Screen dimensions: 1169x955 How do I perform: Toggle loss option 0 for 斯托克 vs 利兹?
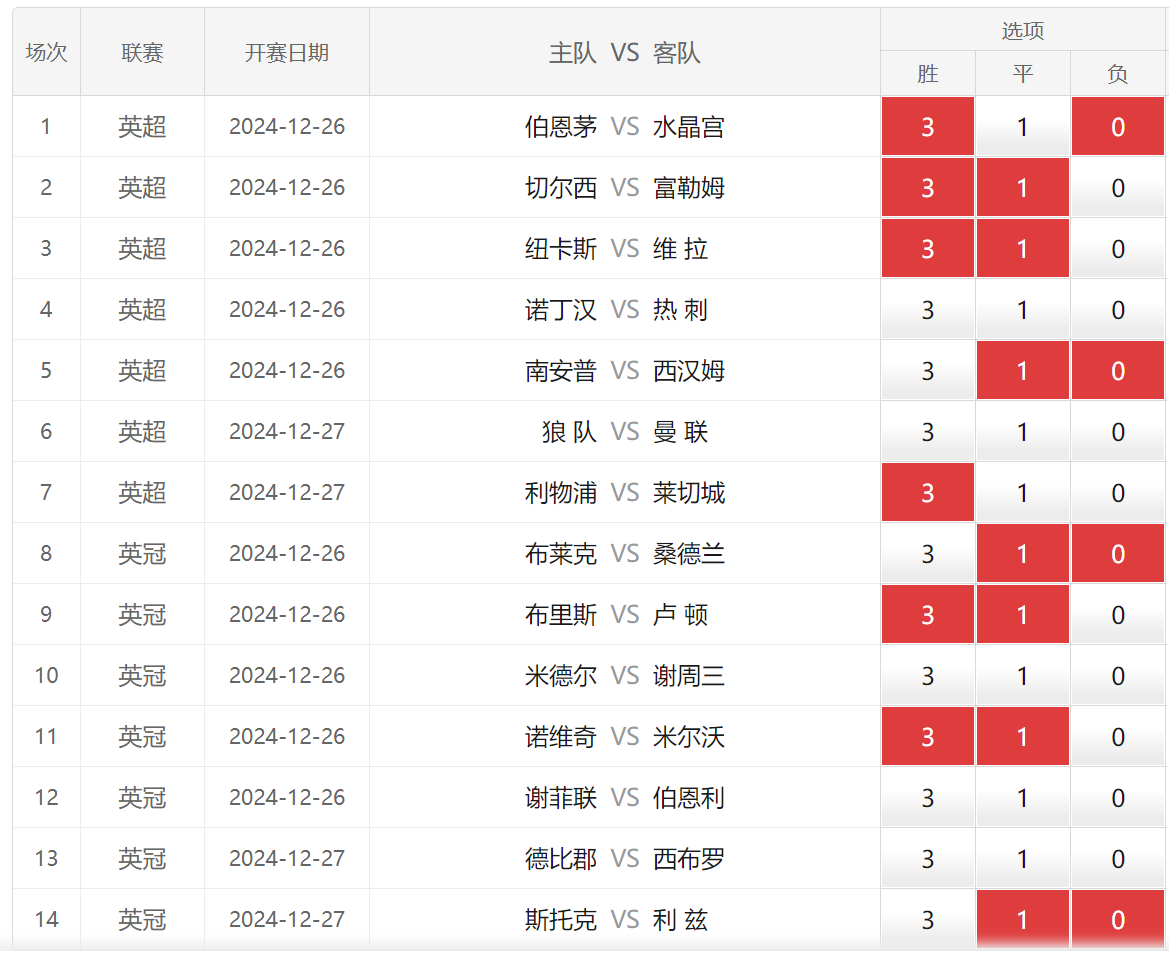[x=1118, y=920]
